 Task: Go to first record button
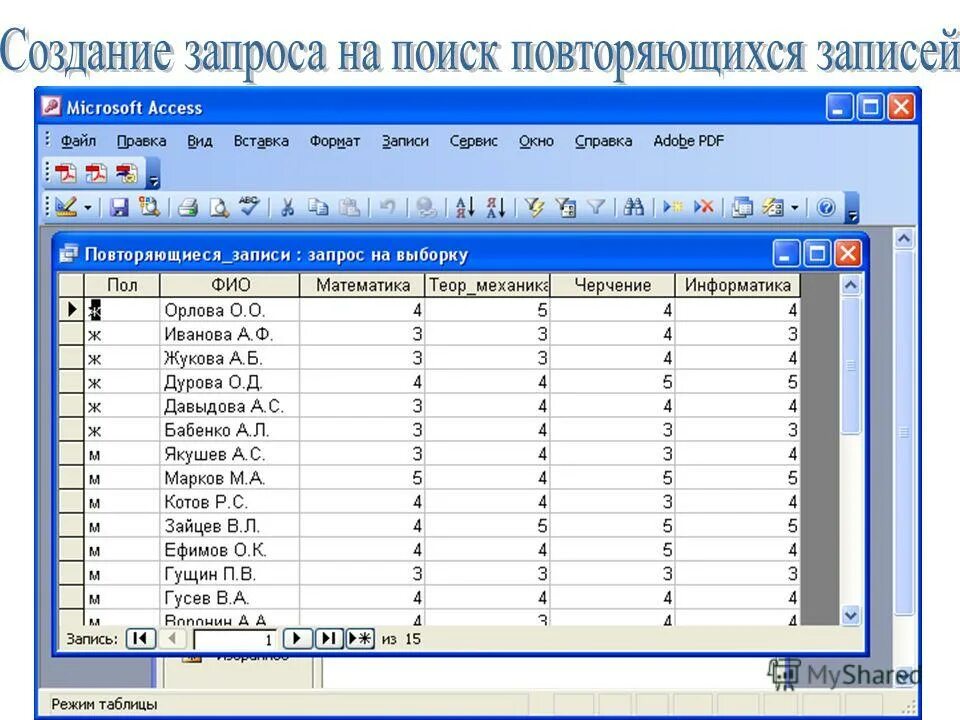coord(140,639)
